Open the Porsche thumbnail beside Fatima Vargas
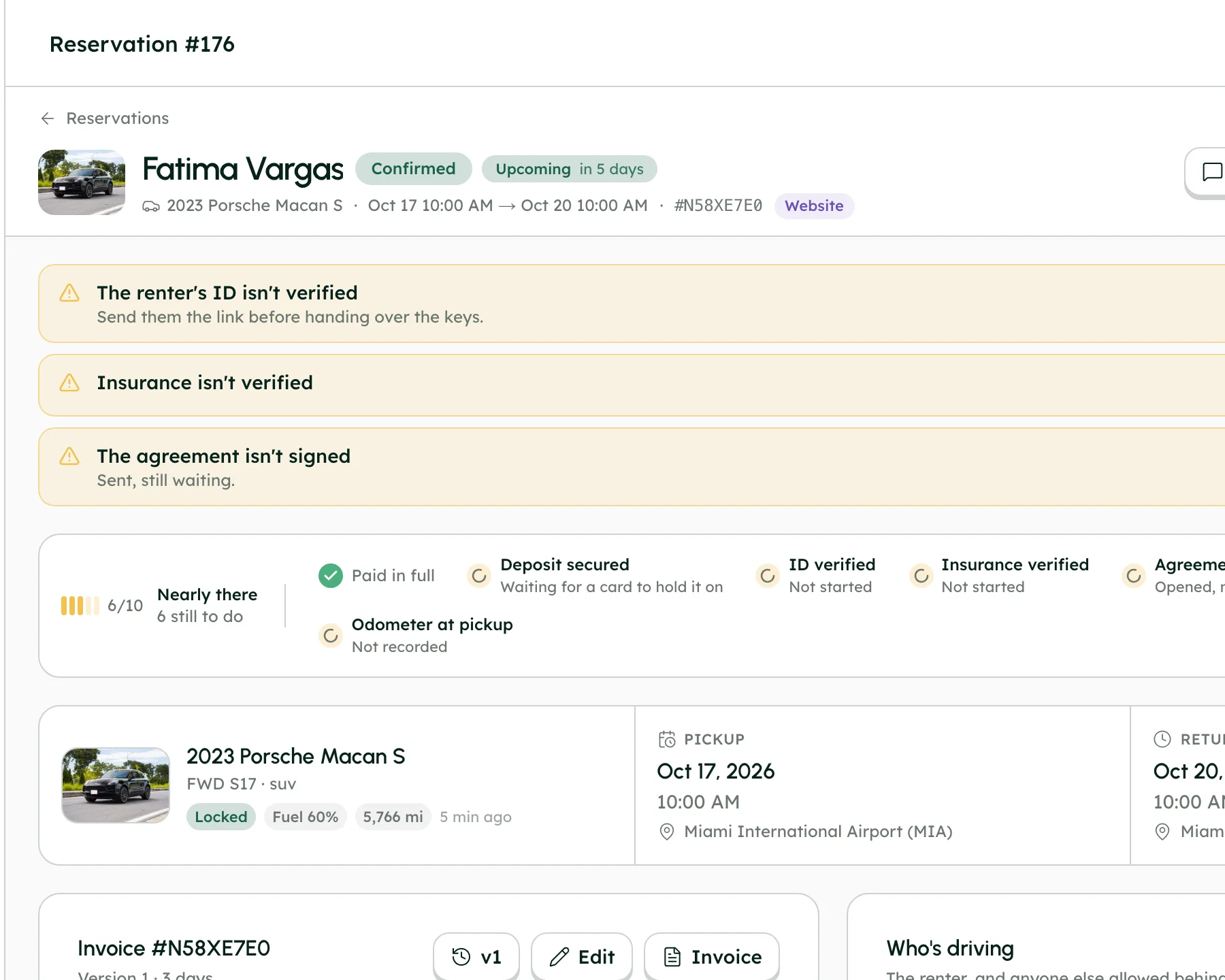Screen dimensions: 1225x980 pyautogui.click(x=82, y=182)
